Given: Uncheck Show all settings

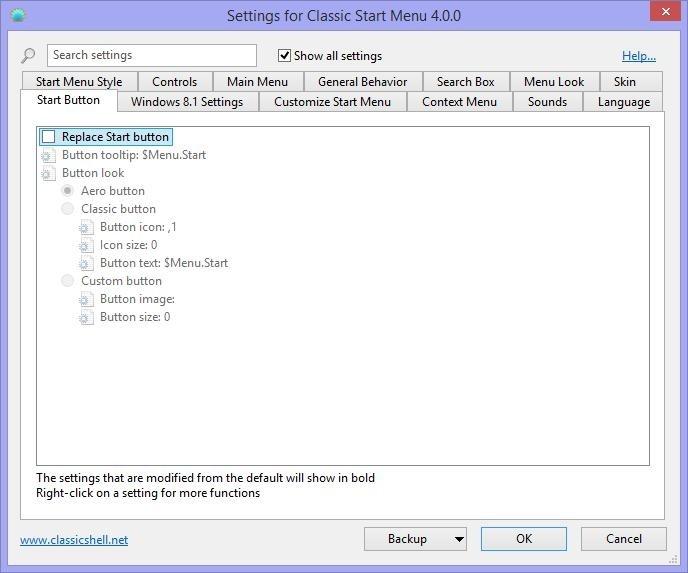Looking at the screenshot, I should point(284,56).
